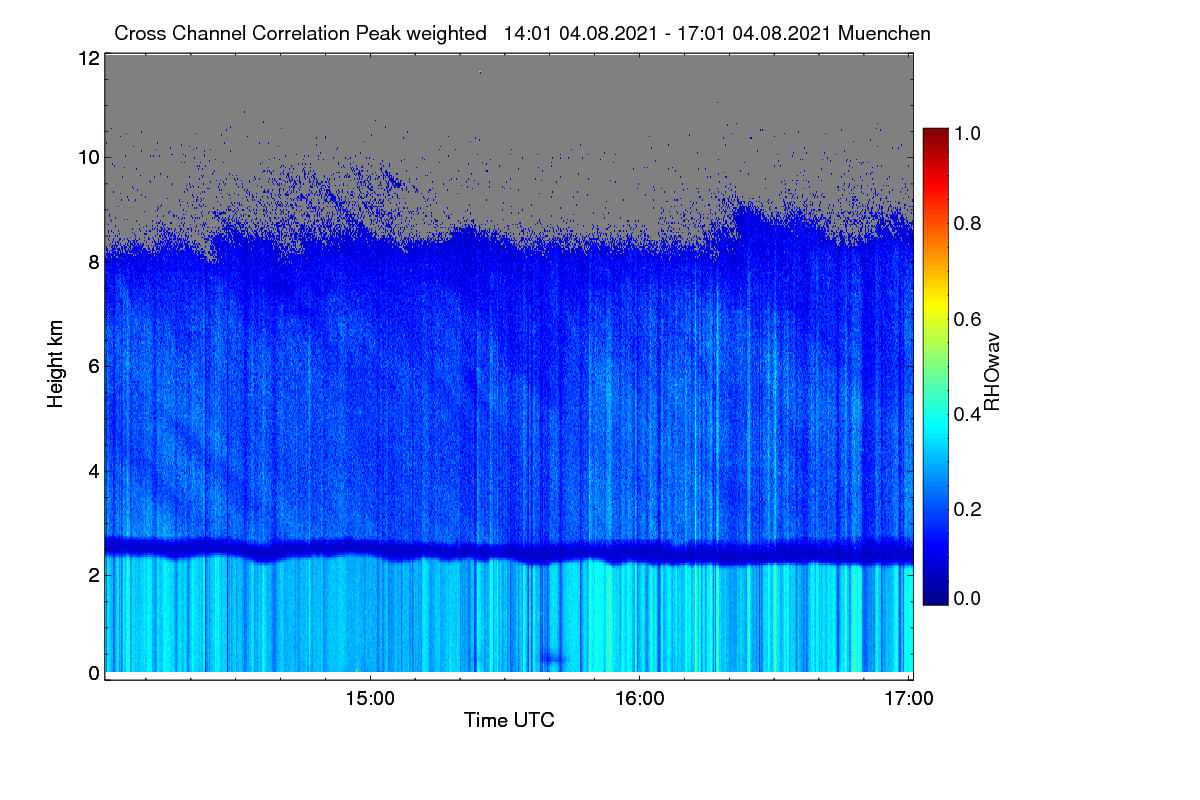Click the 4 km height tick label
Image resolution: width=1200 pixels, height=800 pixels.
93,470
